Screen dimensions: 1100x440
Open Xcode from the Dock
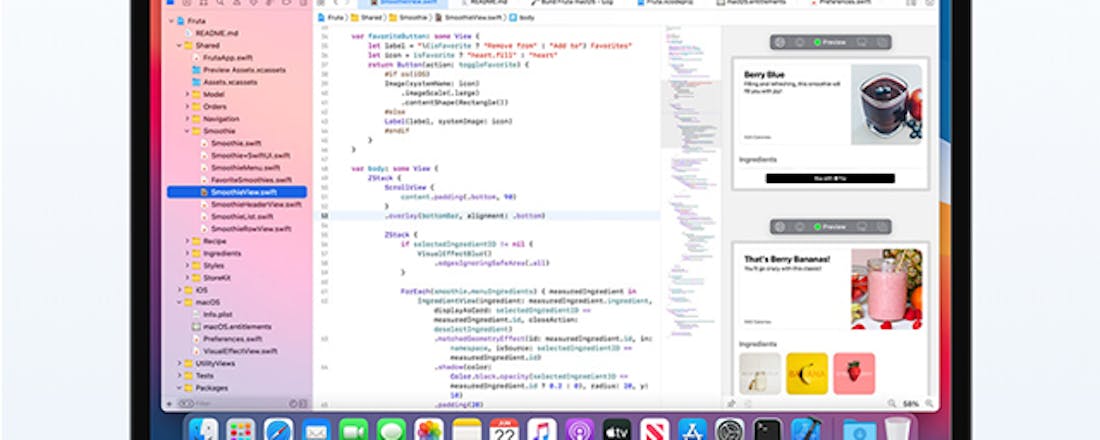pos(805,429)
